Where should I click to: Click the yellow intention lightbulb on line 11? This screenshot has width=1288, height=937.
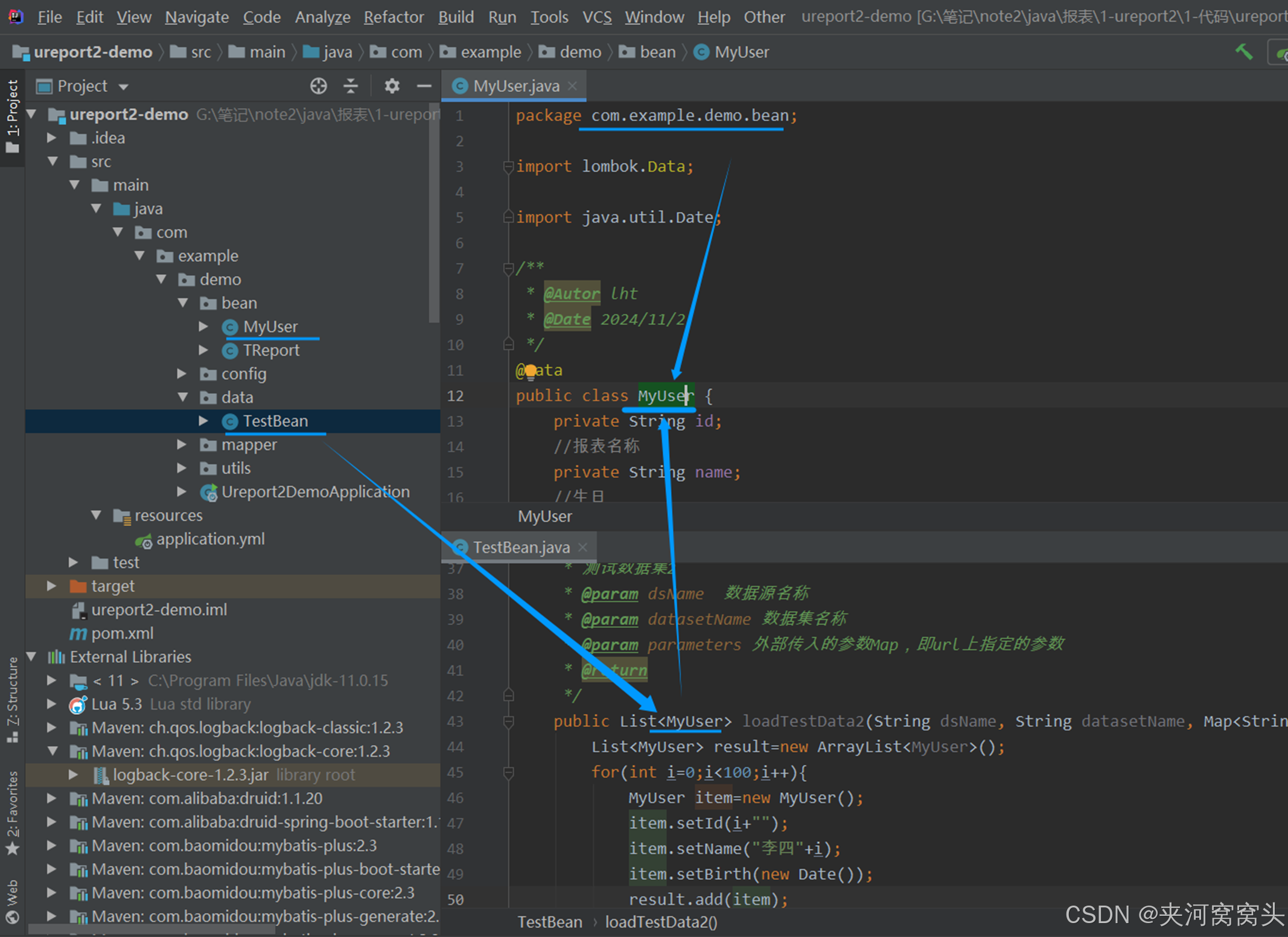pyautogui.click(x=530, y=371)
